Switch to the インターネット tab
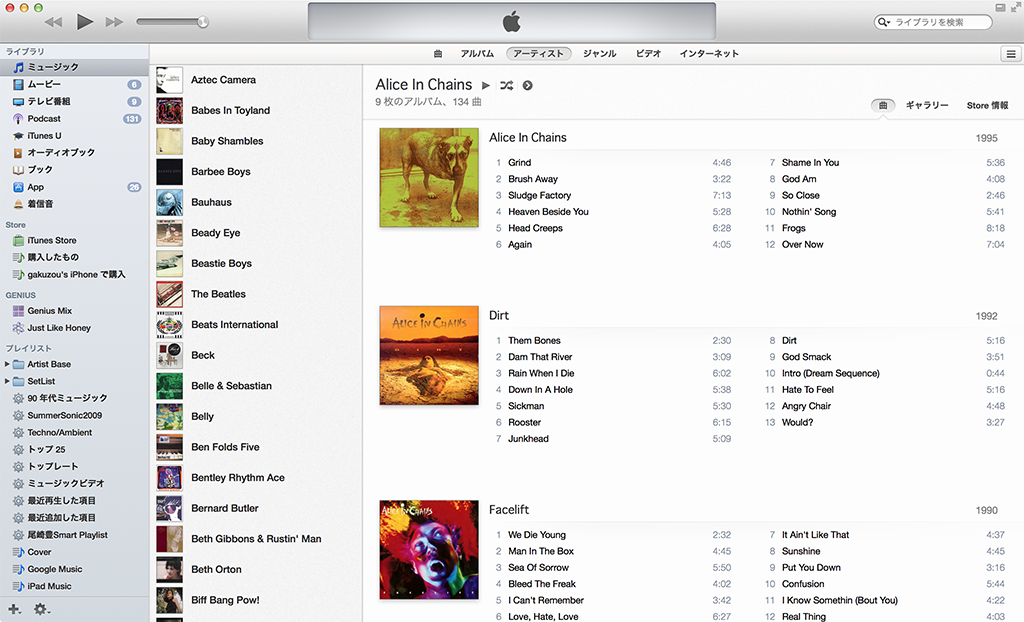 [709, 54]
